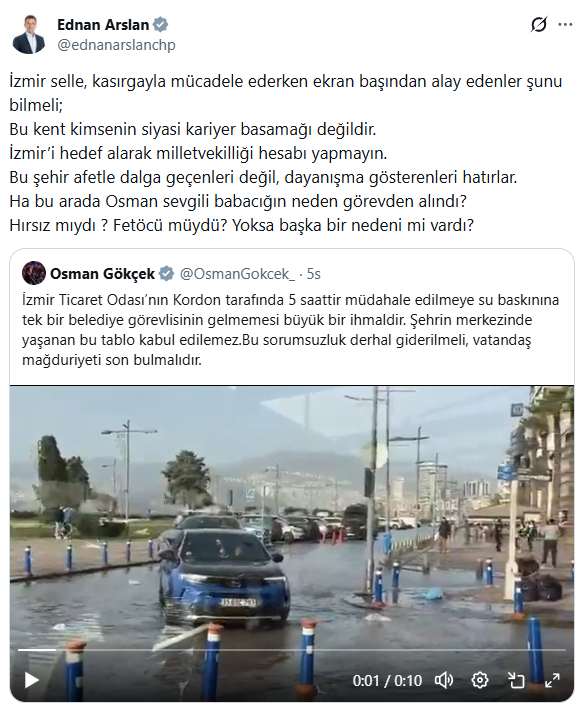Viewport: 587px width, 714px height.
Task: Click the @OsmanGokcek_ handle
Action: point(237,274)
